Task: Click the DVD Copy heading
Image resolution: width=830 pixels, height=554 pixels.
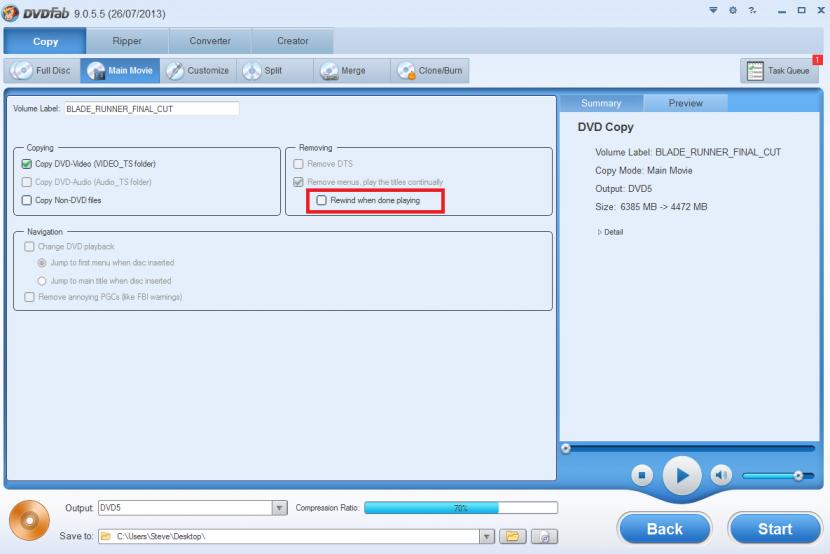Action: [x=606, y=127]
